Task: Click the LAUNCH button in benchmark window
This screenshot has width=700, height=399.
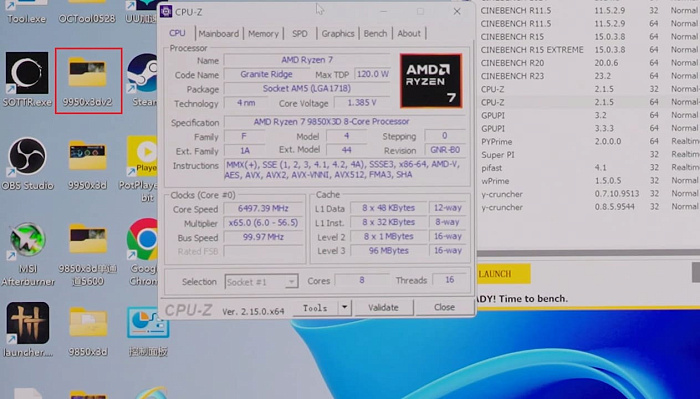Action: [x=504, y=274]
